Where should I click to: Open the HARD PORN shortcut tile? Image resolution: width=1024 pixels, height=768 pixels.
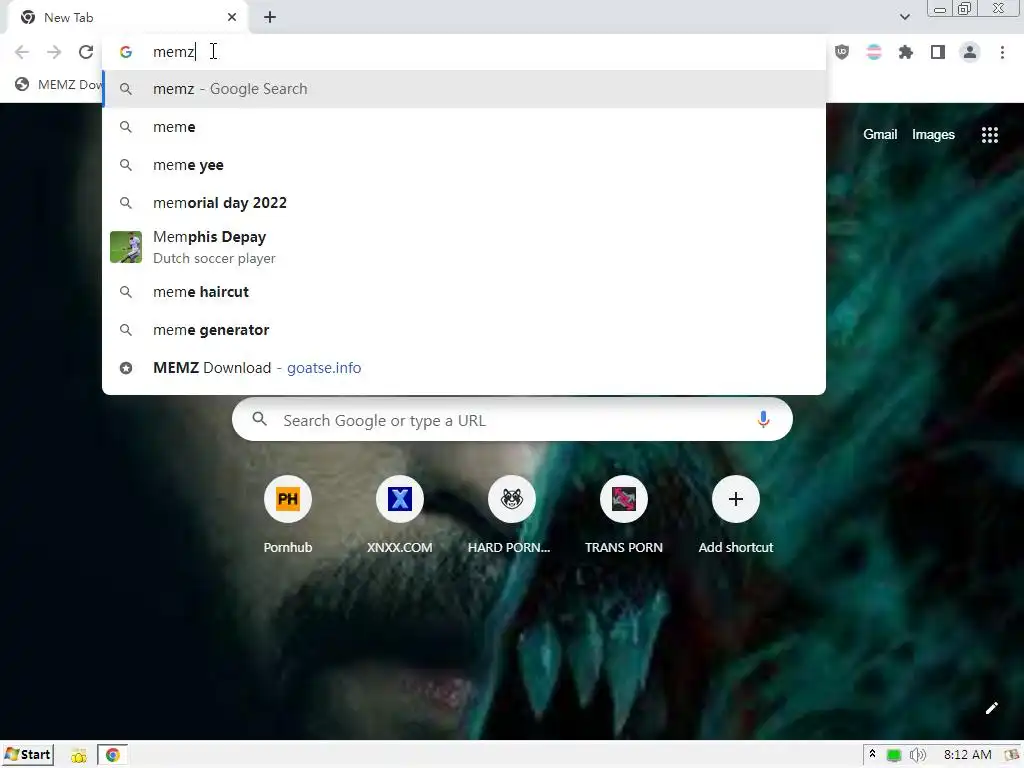point(511,515)
